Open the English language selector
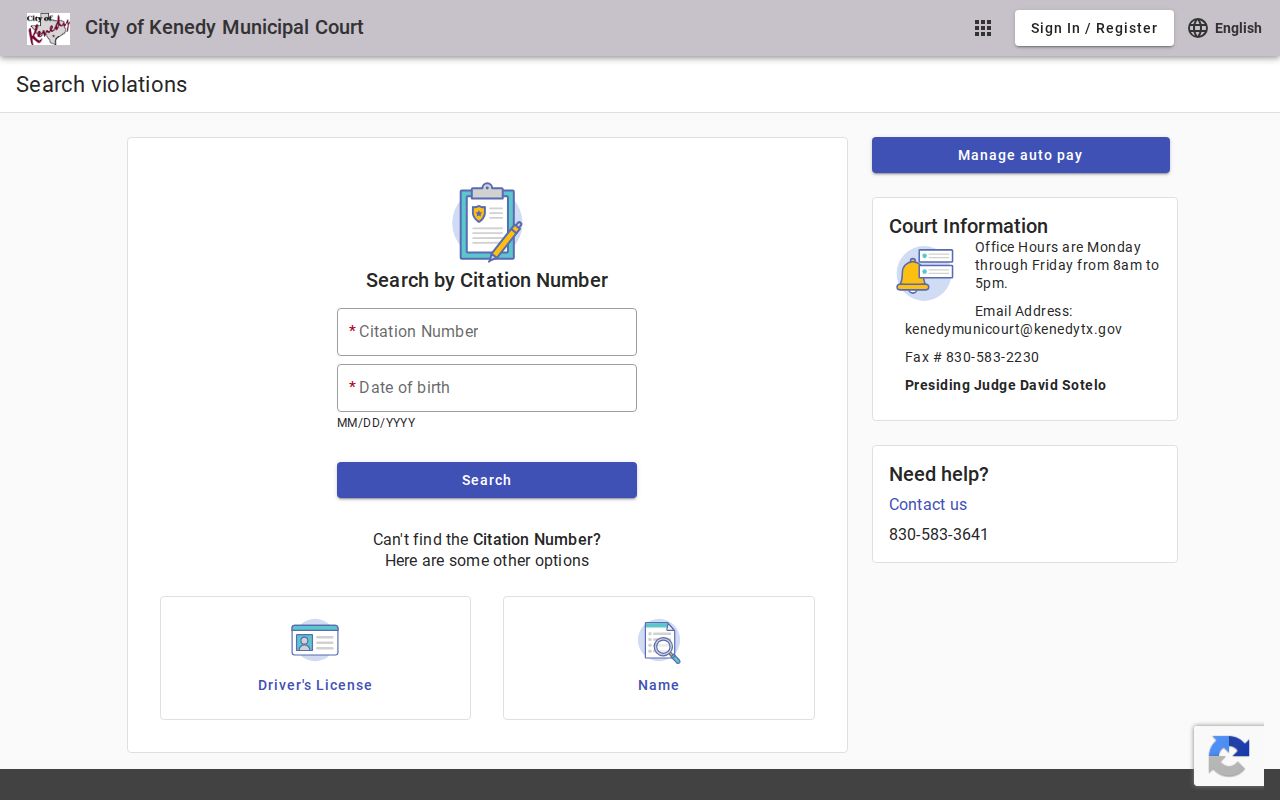 click(1225, 28)
